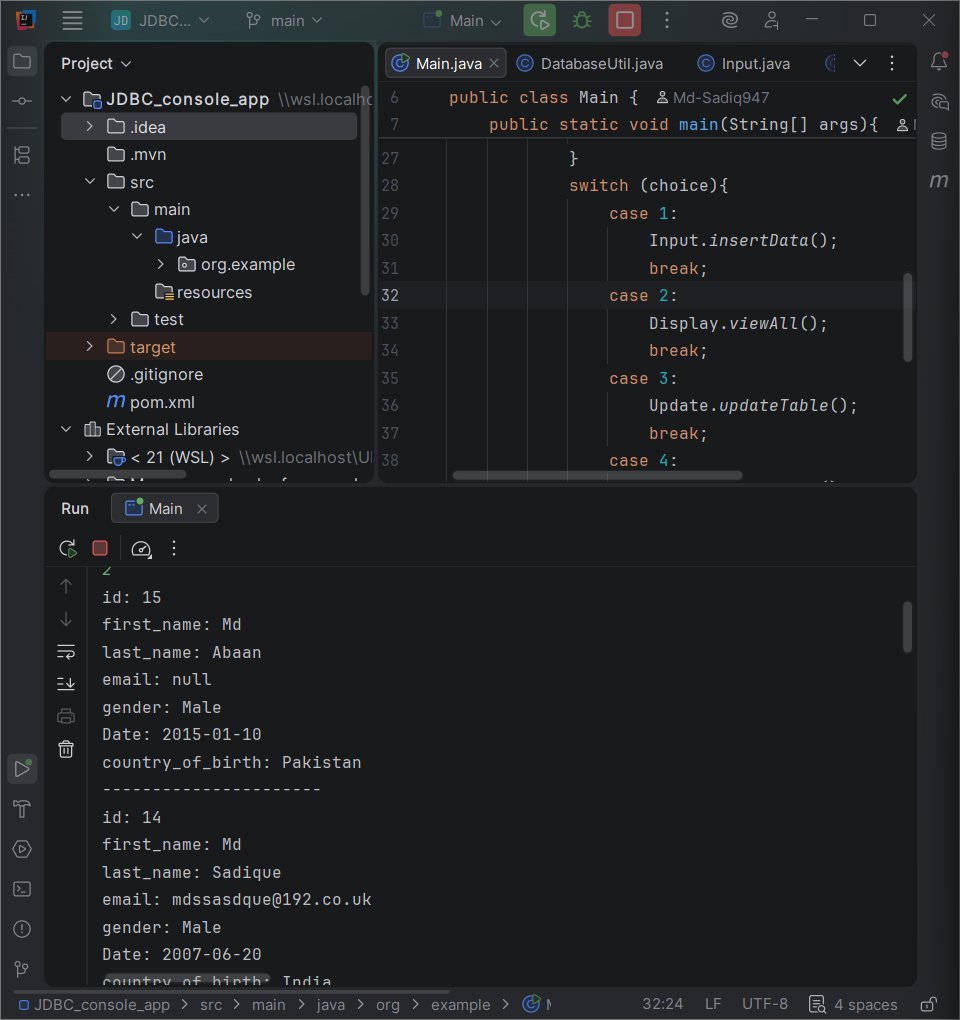Open the AI chat tool window on right bar
This screenshot has width=960, height=1020.
click(939, 101)
